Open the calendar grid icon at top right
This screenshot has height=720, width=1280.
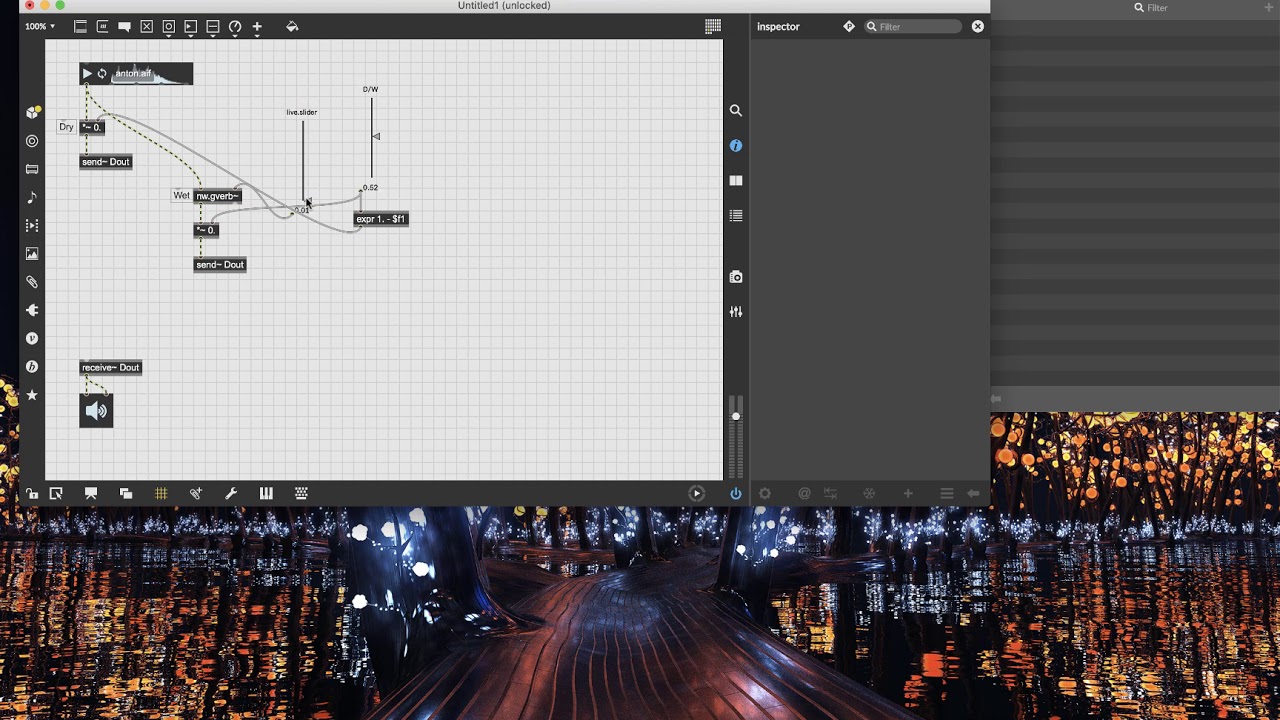(713, 27)
